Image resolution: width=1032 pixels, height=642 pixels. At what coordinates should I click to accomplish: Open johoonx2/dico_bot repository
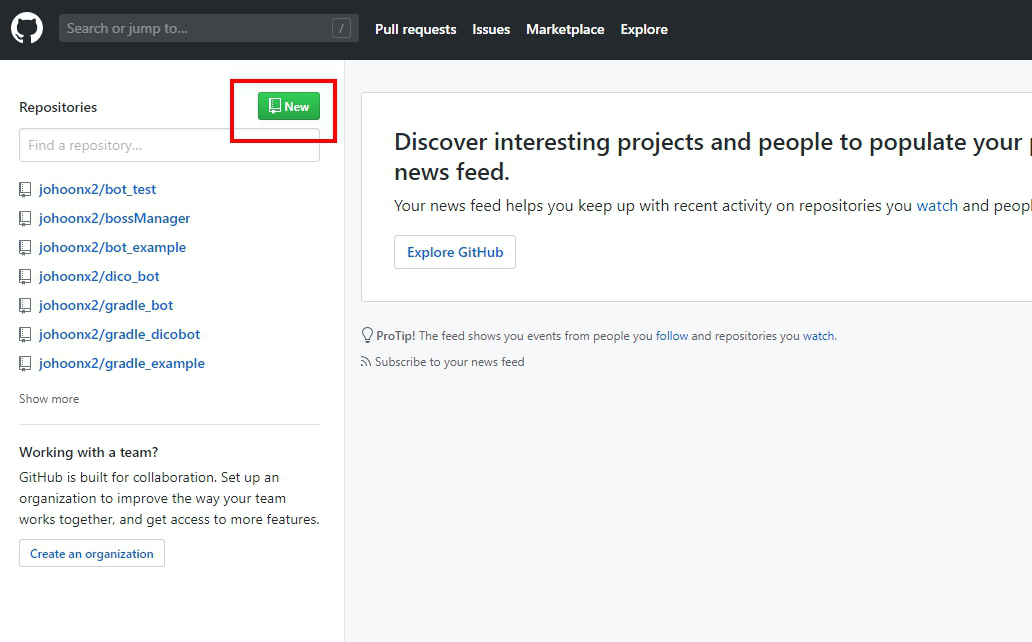[x=99, y=277]
